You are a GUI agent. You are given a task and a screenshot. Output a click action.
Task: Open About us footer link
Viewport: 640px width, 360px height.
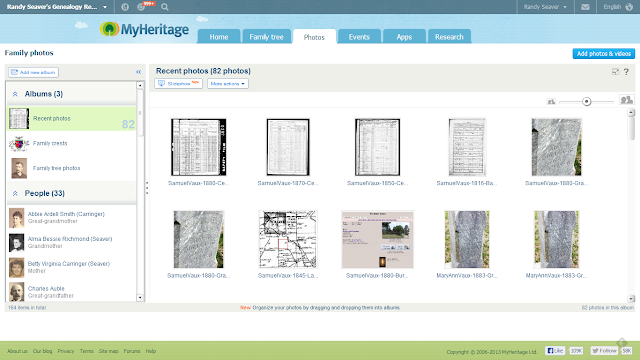tap(17, 351)
